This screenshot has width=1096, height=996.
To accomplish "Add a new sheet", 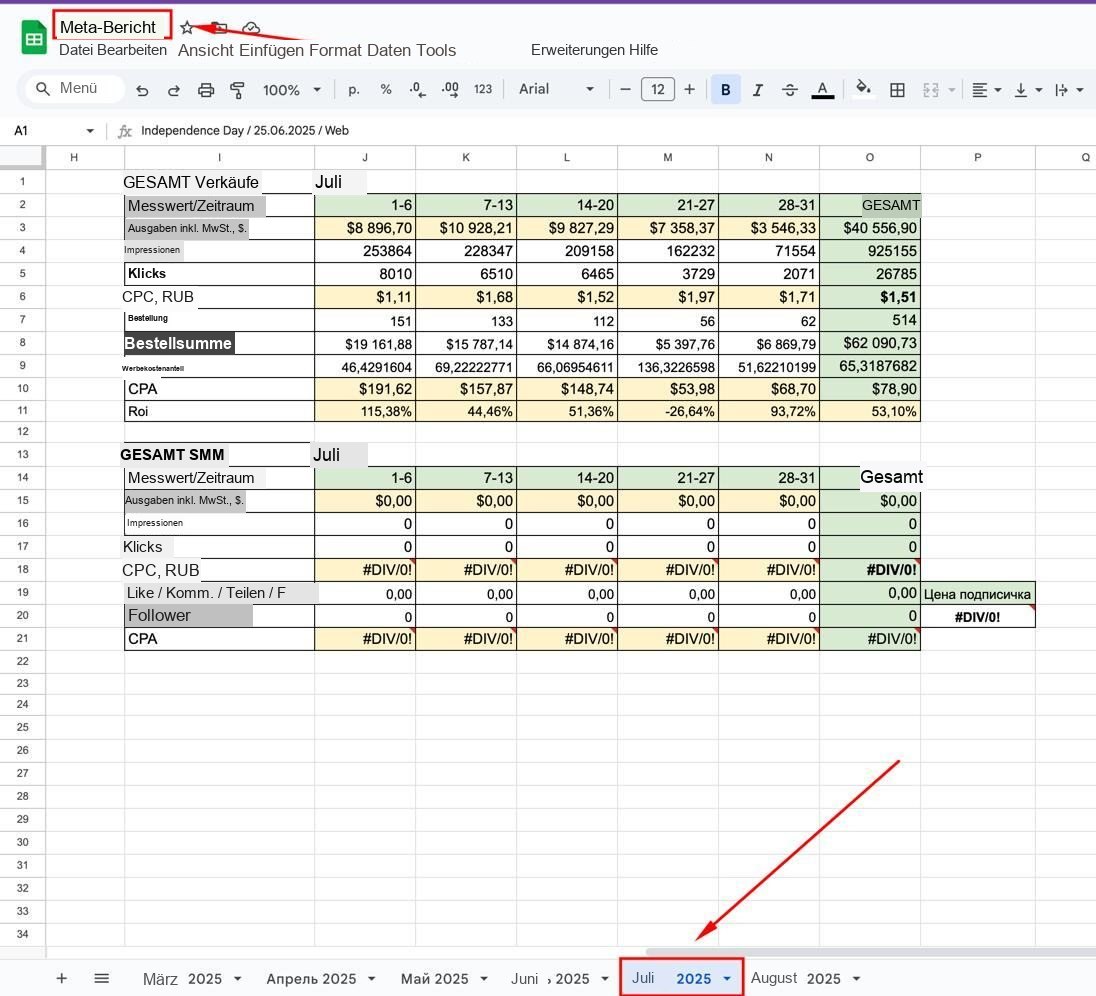I will [62, 979].
